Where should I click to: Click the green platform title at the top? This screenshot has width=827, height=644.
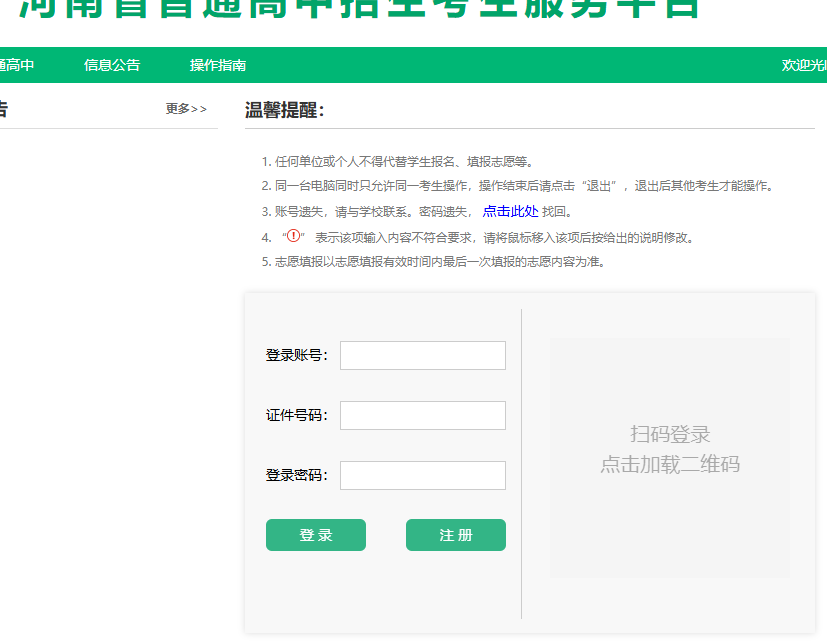click(x=360, y=8)
